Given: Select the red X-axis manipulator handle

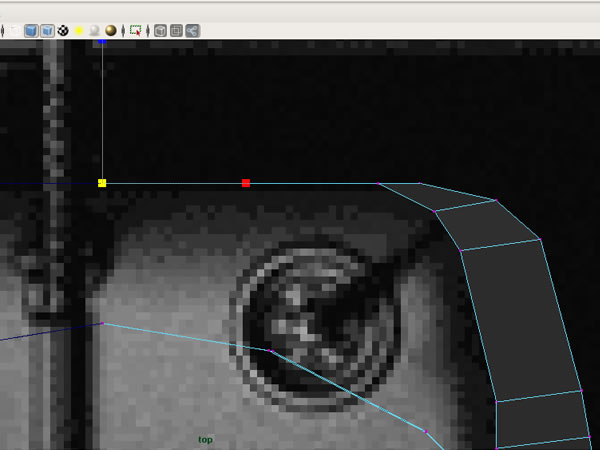Looking at the screenshot, I should (x=246, y=183).
